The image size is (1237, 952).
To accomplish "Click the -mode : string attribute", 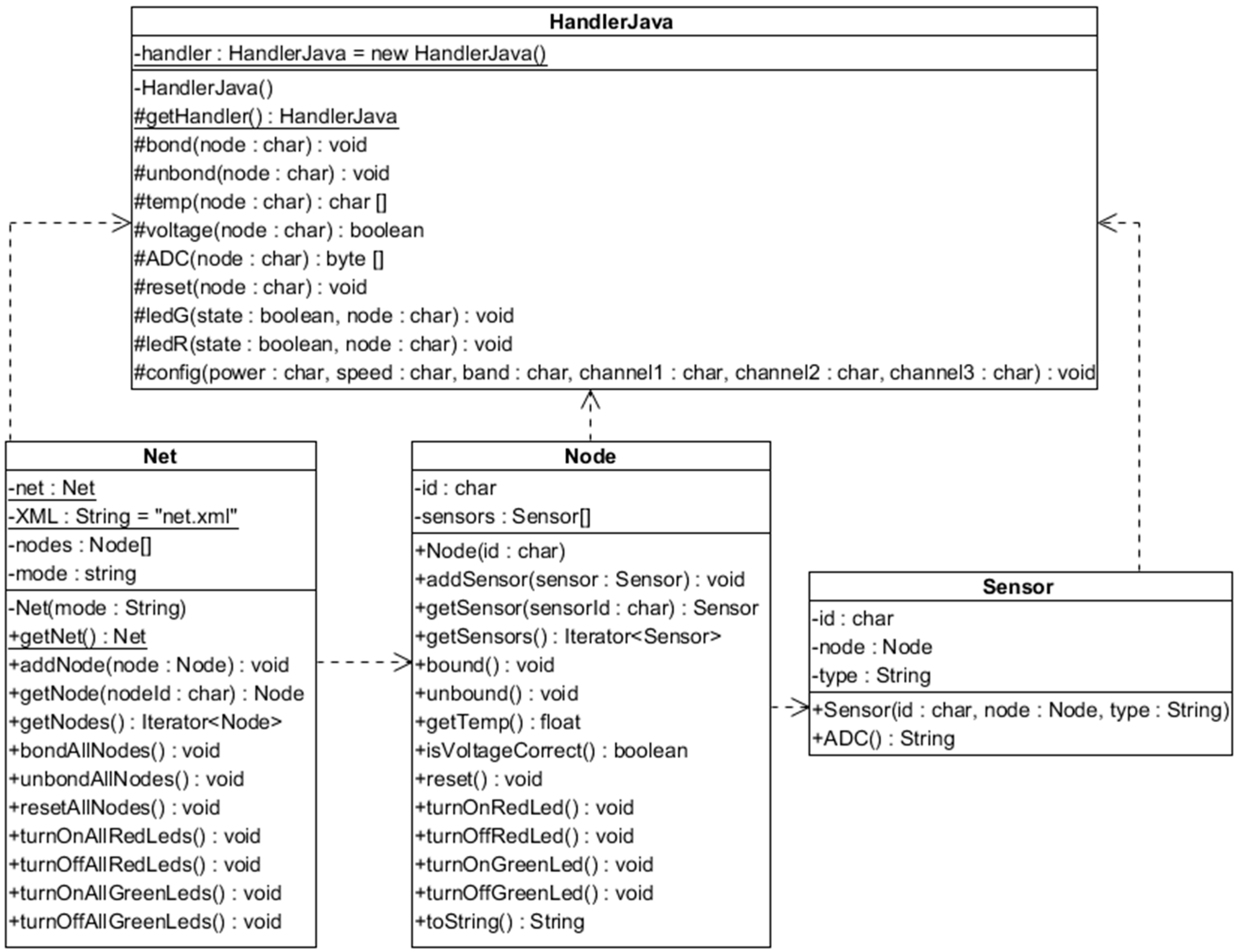I will tap(72, 574).
